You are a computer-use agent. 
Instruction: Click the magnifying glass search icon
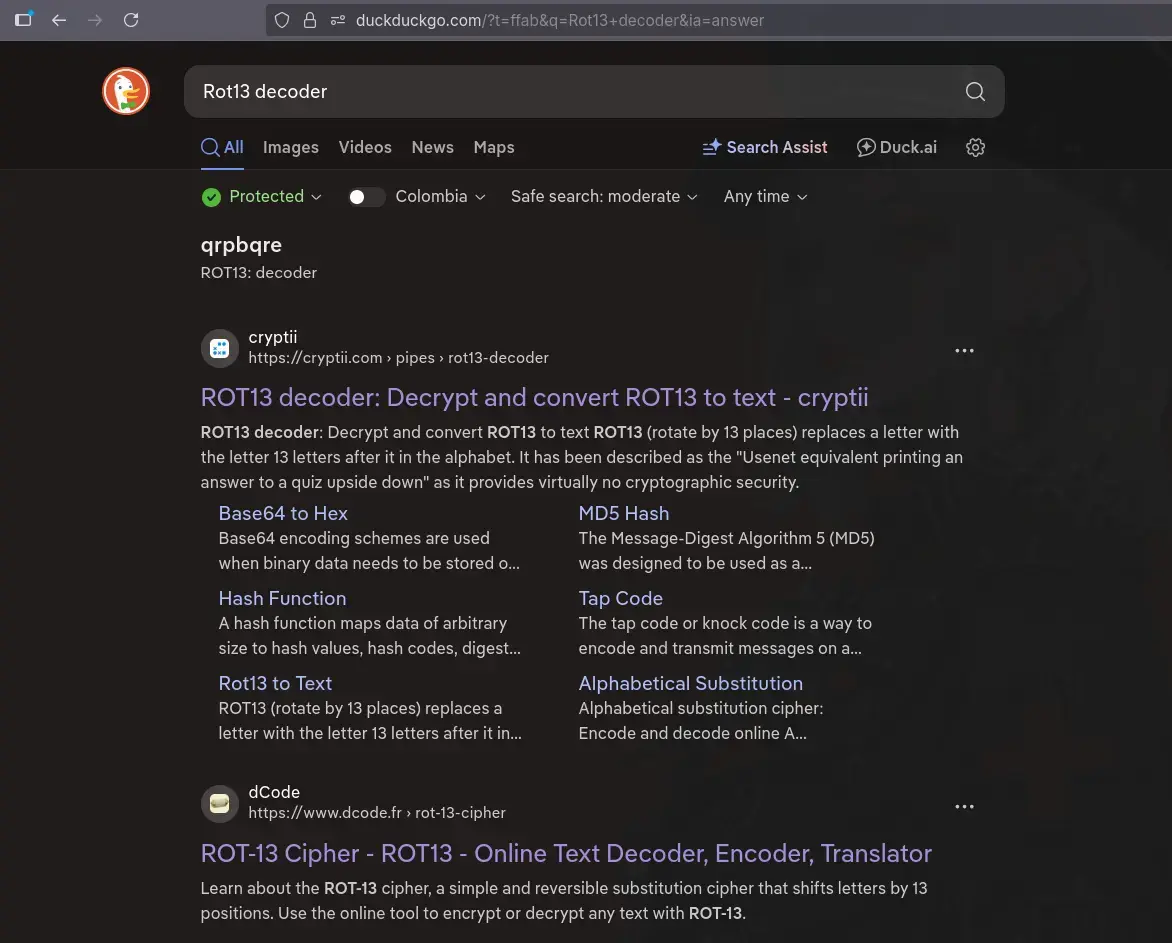click(975, 92)
